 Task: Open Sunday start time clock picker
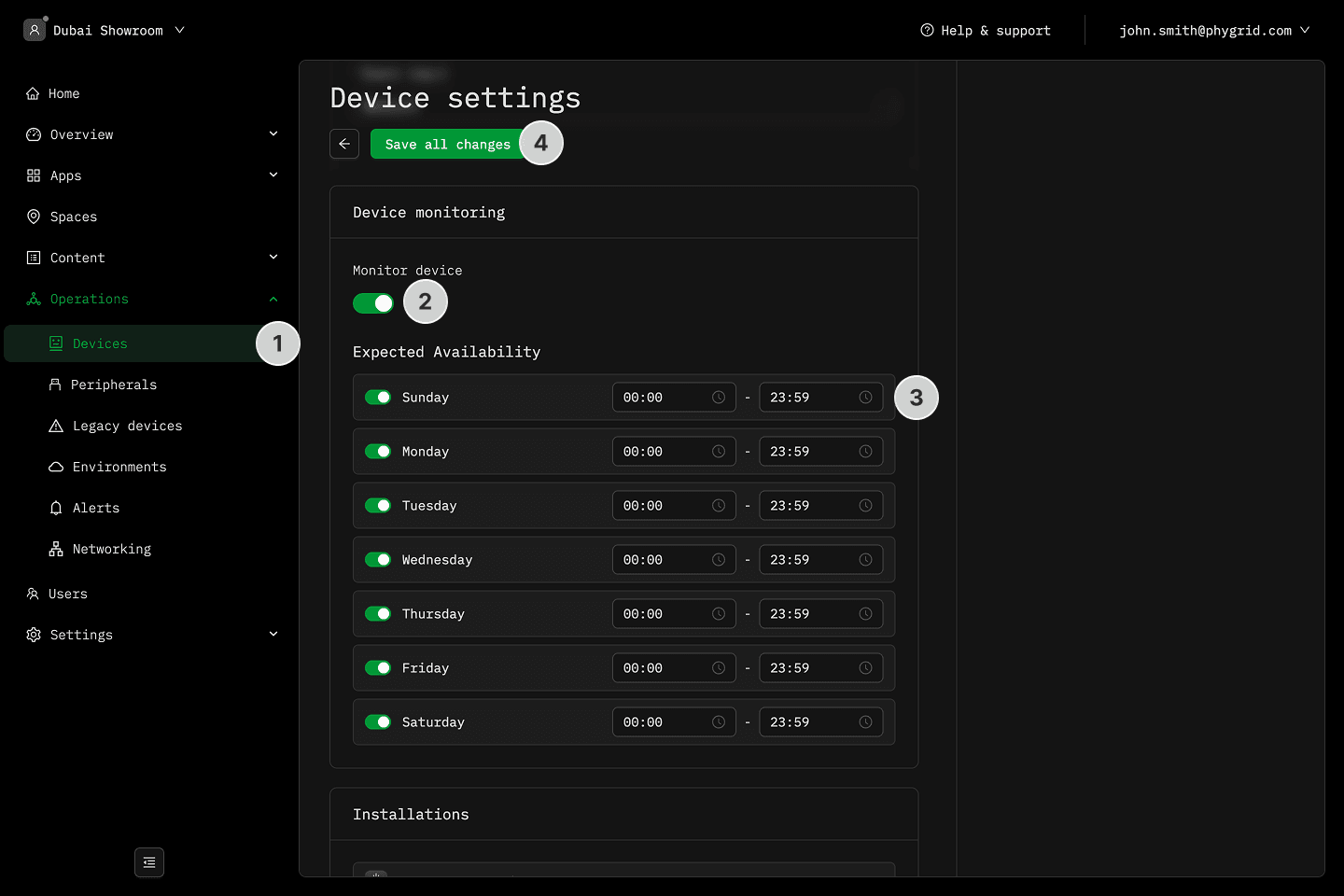(719, 398)
